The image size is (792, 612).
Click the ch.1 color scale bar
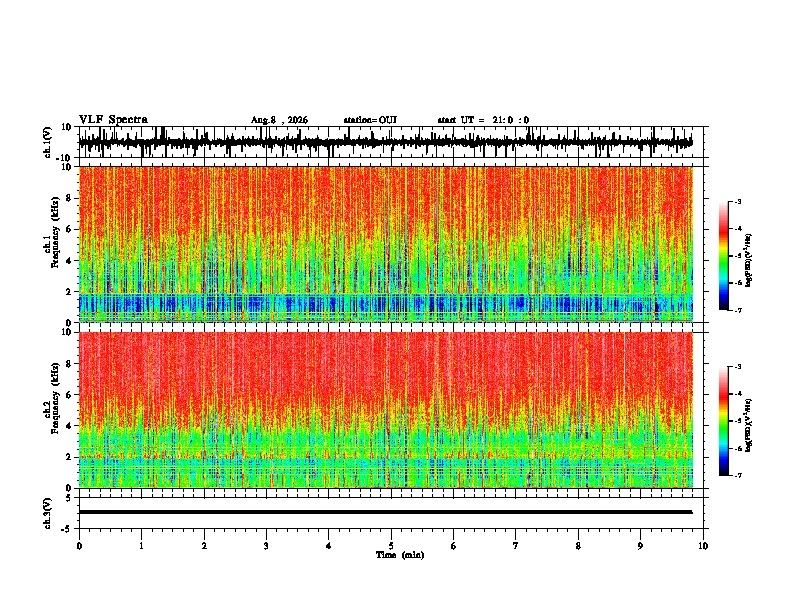point(723,256)
